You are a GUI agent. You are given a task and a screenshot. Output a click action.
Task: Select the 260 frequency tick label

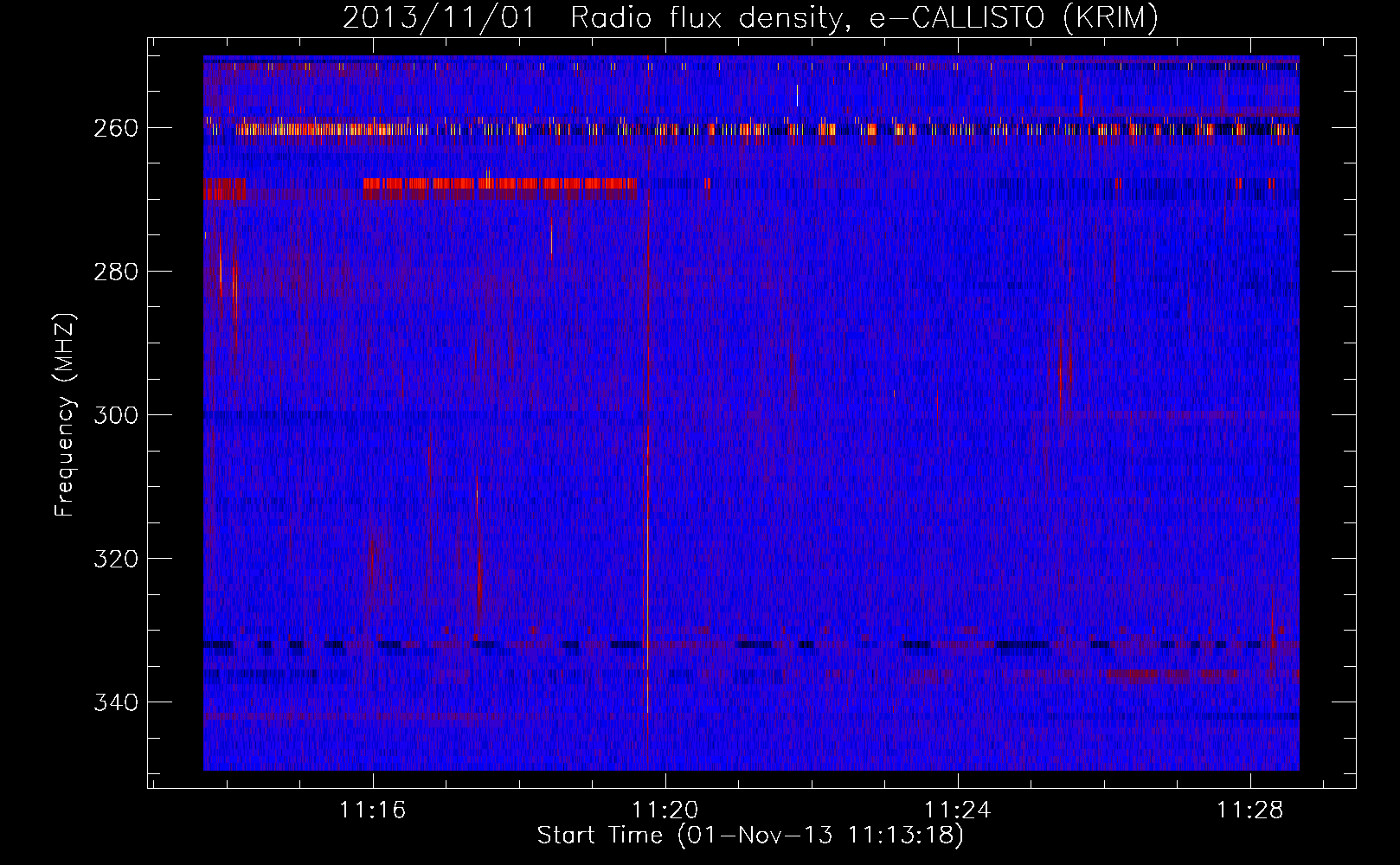(116, 128)
